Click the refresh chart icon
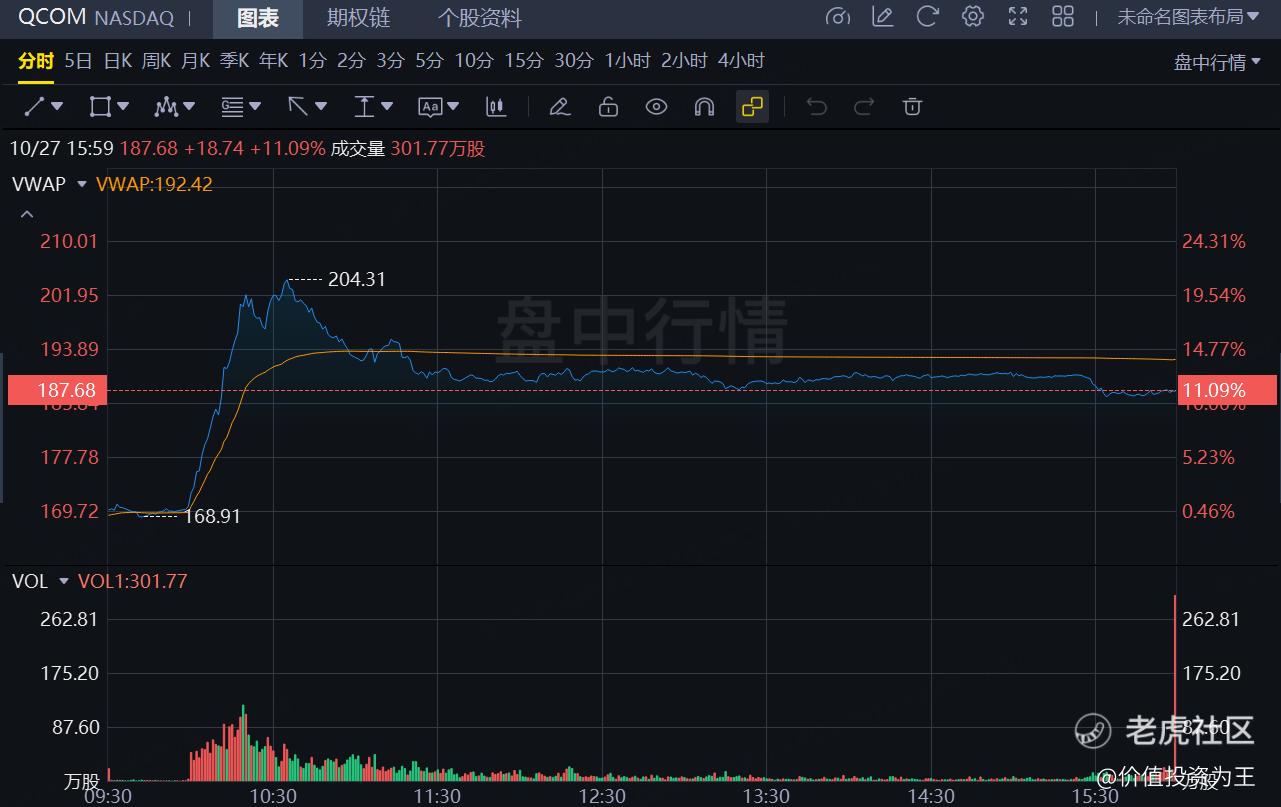This screenshot has width=1281, height=807. pyautogui.click(x=926, y=16)
